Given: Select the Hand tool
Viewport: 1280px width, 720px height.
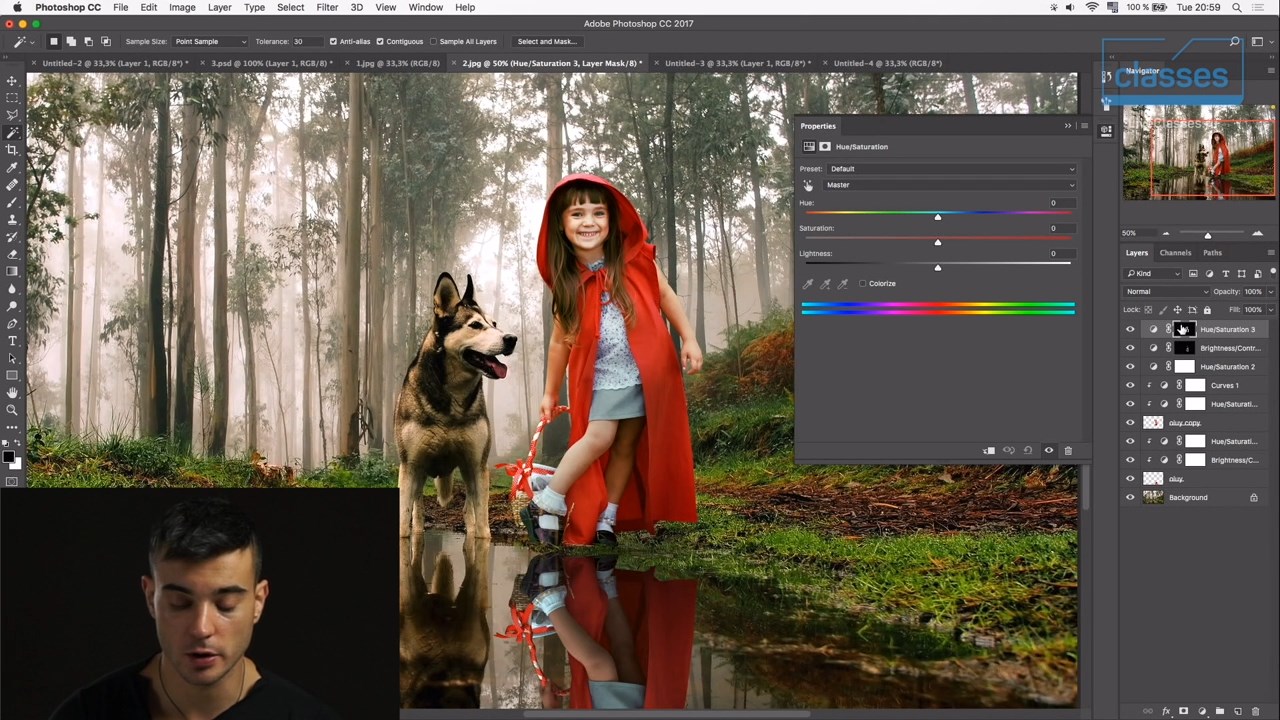Looking at the screenshot, I should coord(12,393).
